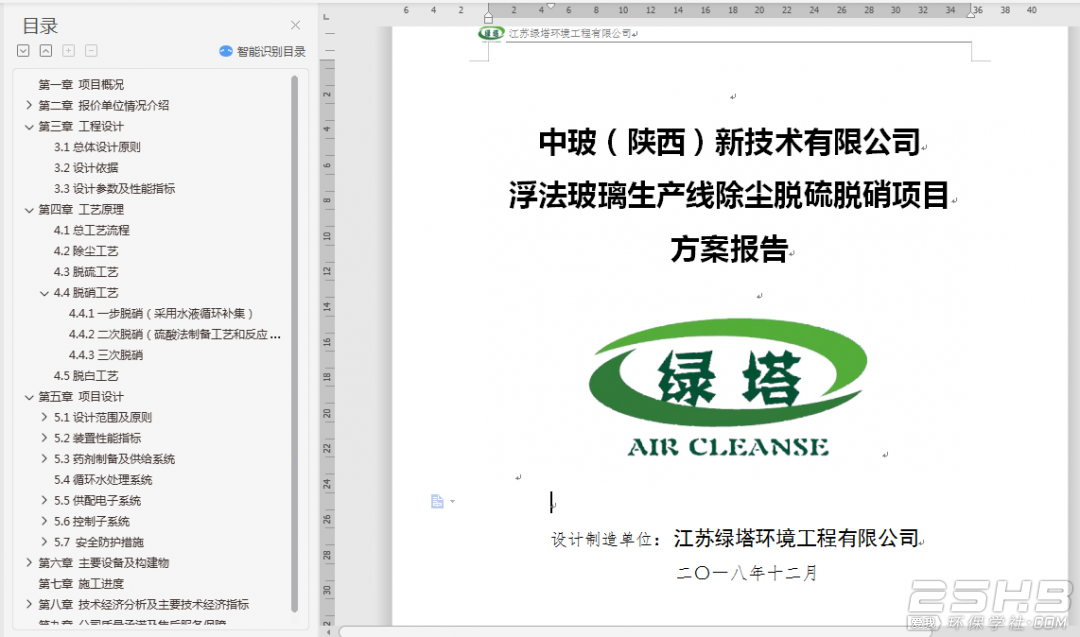This screenshot has width=1080, height=637.
Task: Open the dropdown arrow next to paragraph layout icon
Action: pos(453,501)
